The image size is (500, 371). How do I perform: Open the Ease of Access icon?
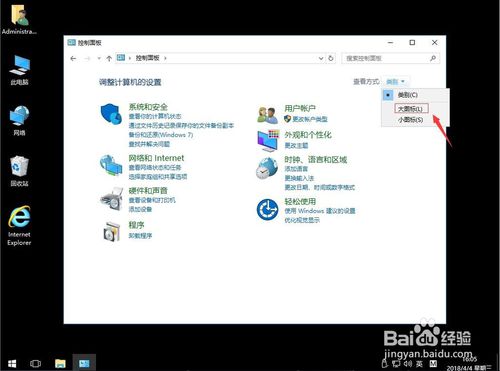tap(267, 210)
